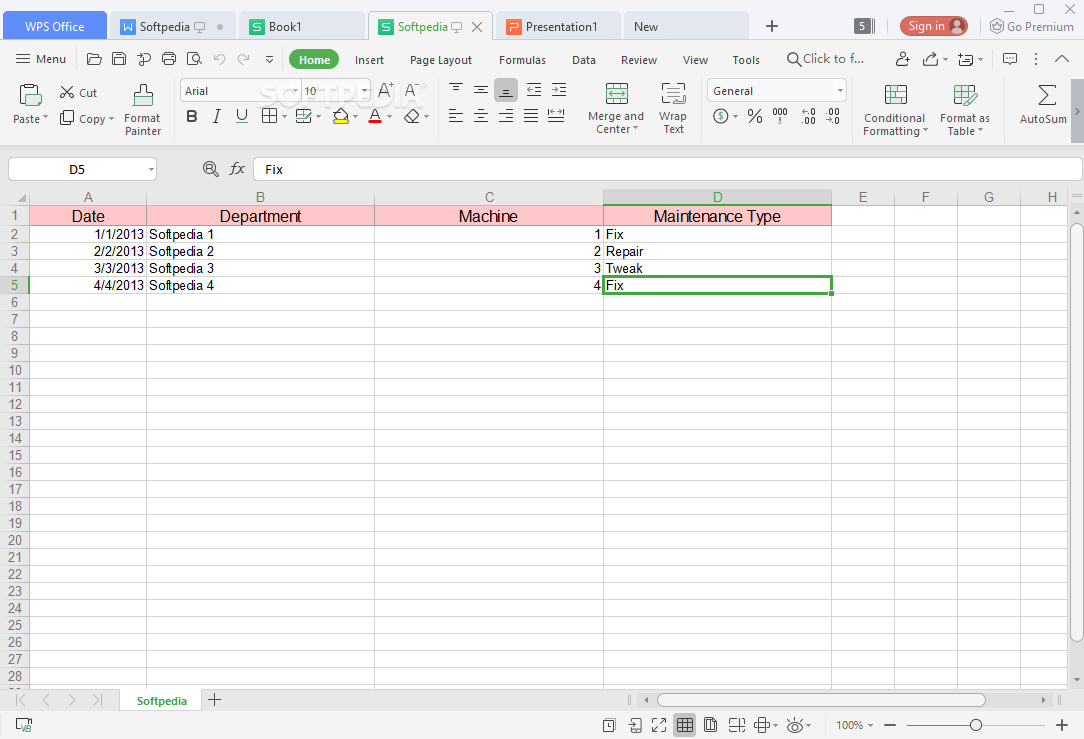
Task: Redo the last action
Action: (243, 59)
